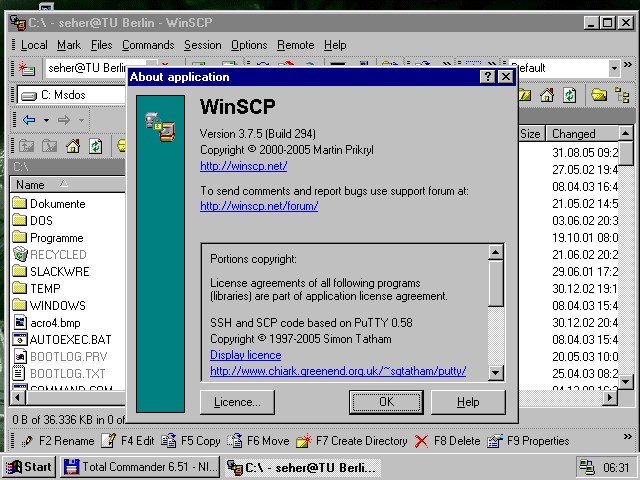
Task: Click the grayed forward arrow in local panel
Action: point(64,120)
